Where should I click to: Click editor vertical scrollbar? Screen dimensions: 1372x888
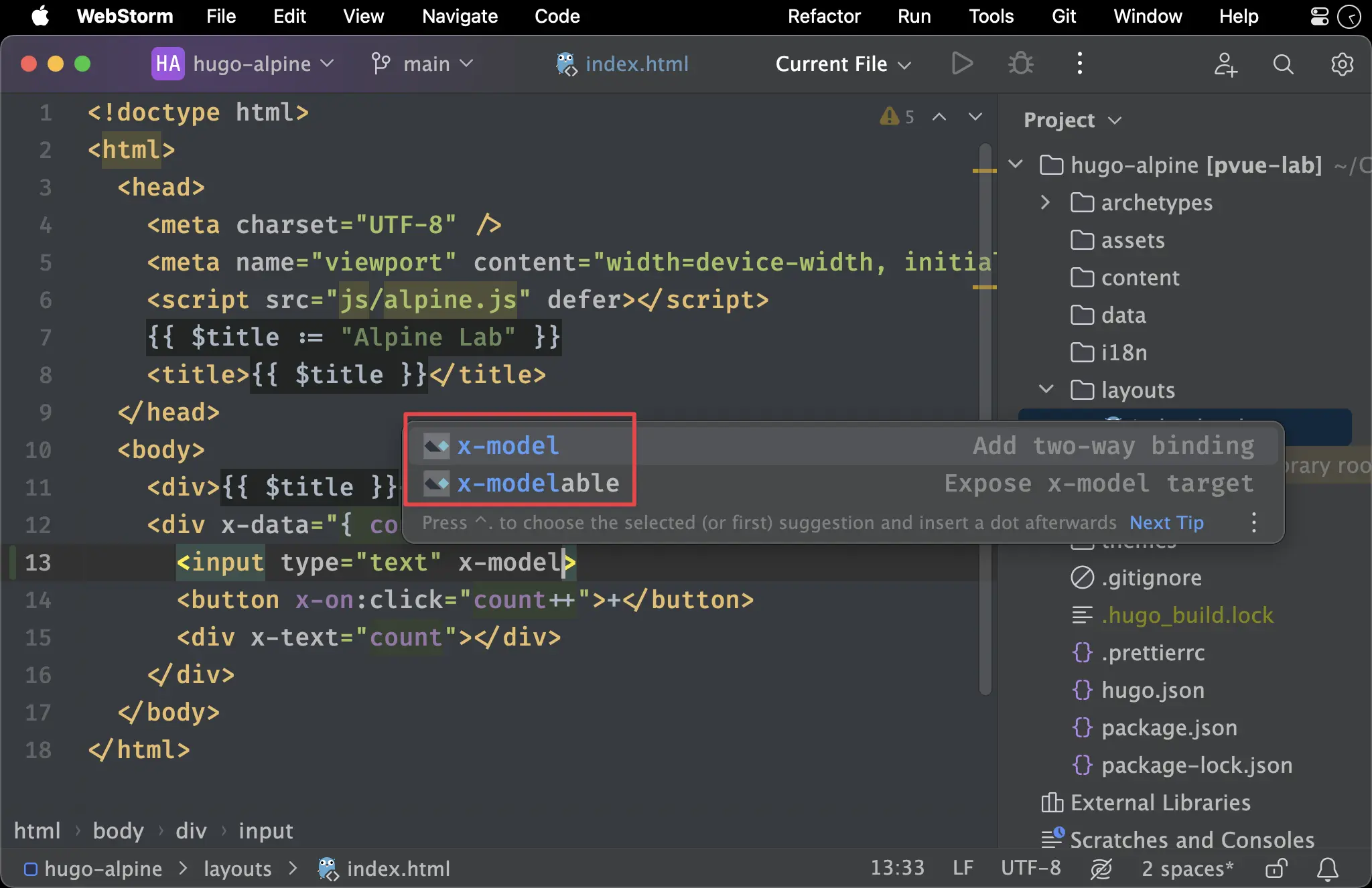pyautogui.click(x=985, y=419)
